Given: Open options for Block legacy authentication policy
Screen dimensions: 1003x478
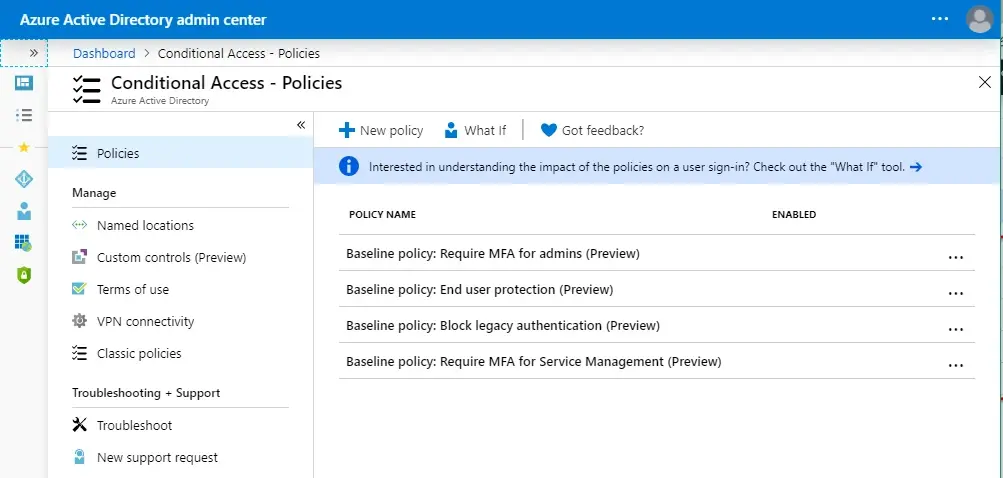Looking at the screenshot, I should coord(956,330).
